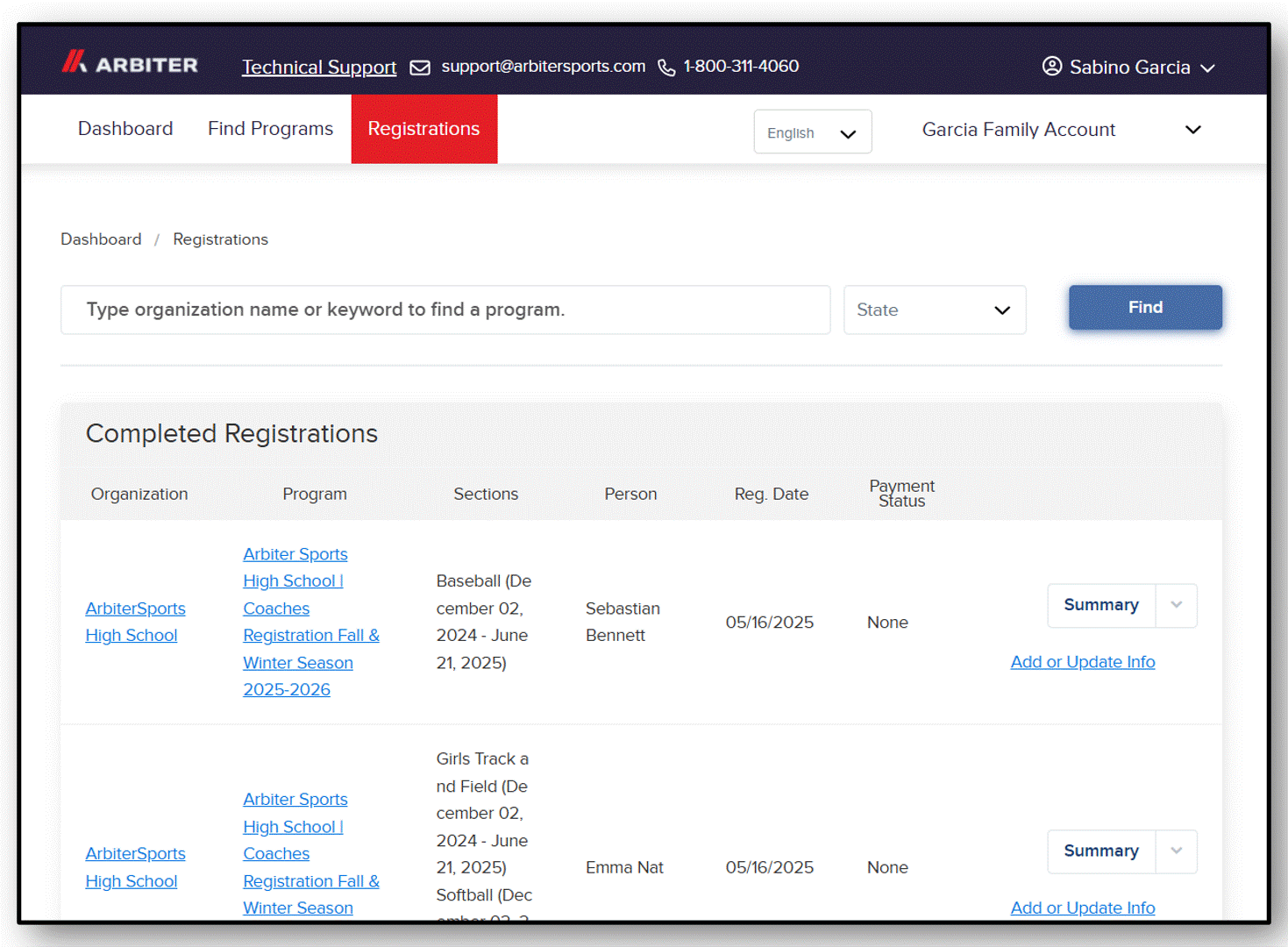Select the Emma Nat person cell
1288x947 pixels.
tap(624, 867)
